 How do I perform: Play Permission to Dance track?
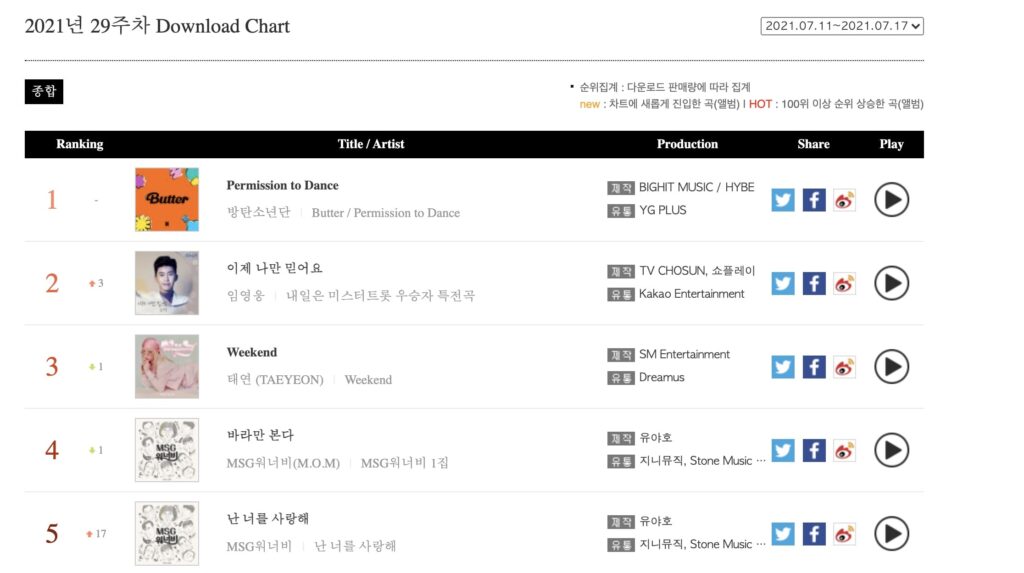point(891,199)
